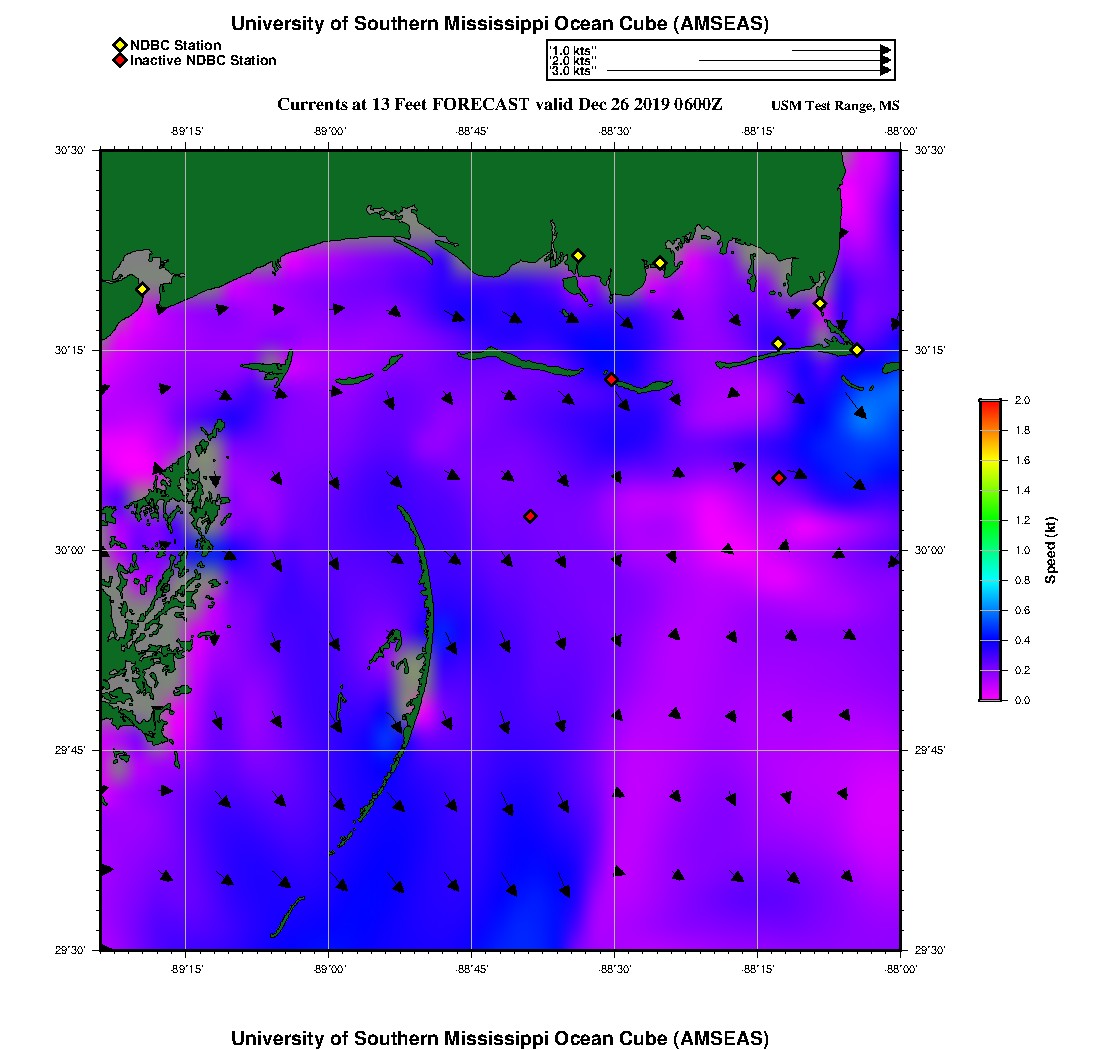Click the Ocean Cube title below the map
The height and width of the screenshot is (1050, 1100).
(x=500, y=1037)
